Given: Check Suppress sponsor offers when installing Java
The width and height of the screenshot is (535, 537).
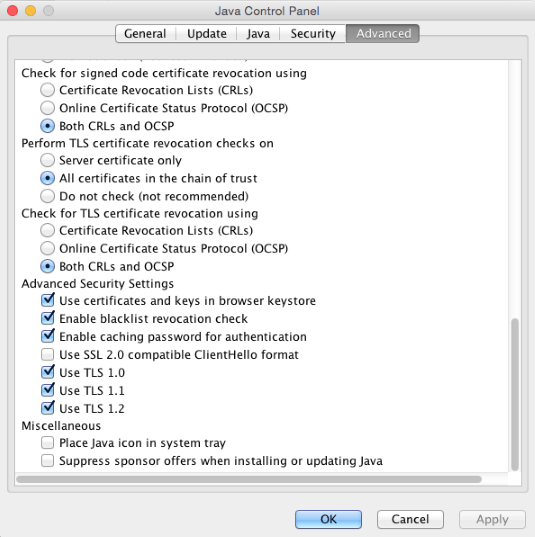Looking at the screenshot, I should 47,461.
